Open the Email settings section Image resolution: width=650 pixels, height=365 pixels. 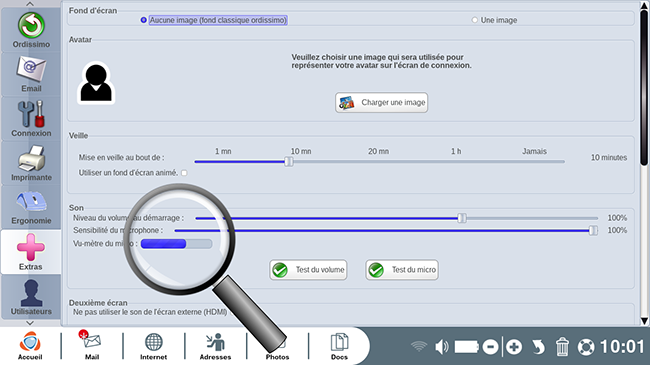point(31,75)
